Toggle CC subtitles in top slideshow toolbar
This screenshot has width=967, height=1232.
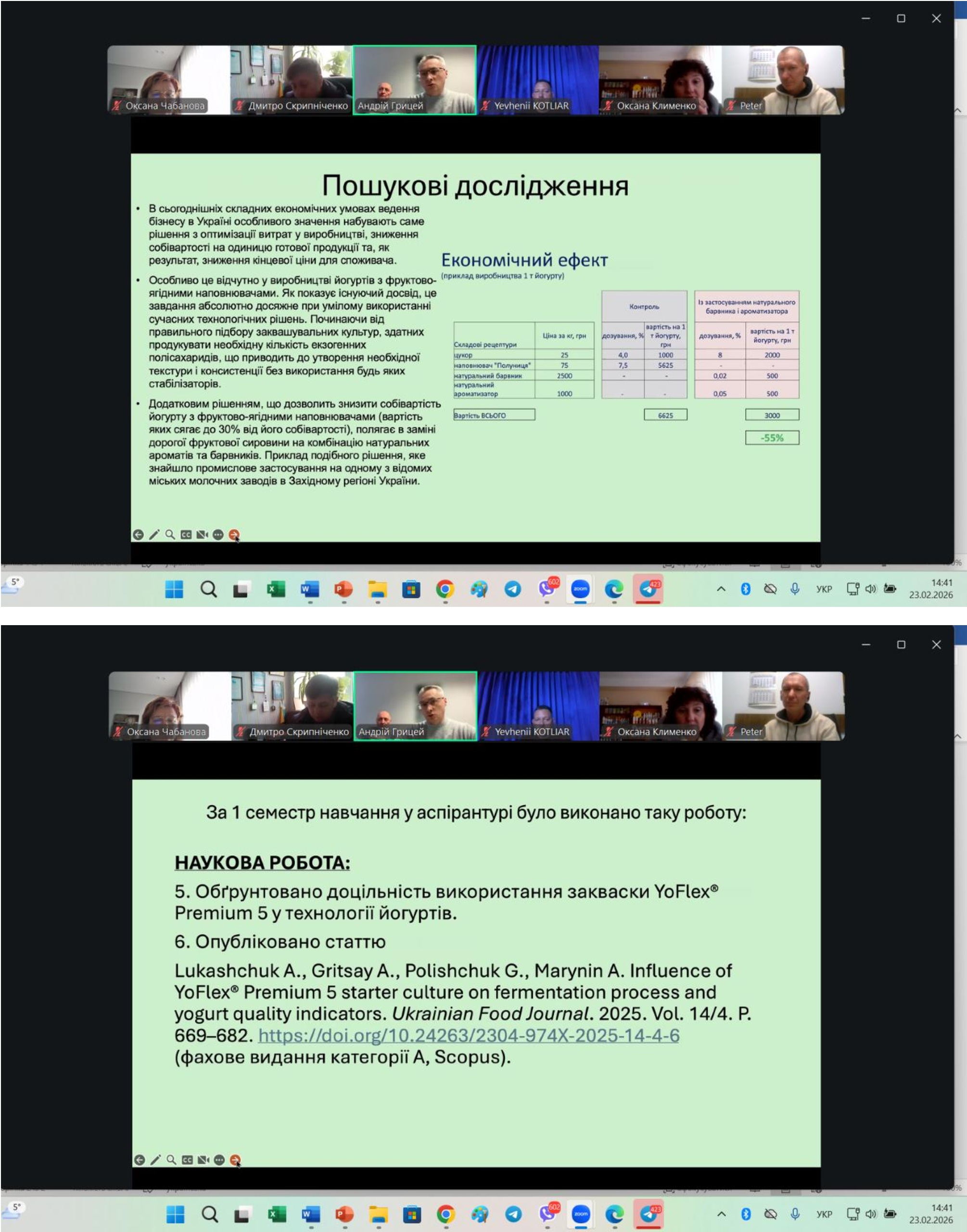coord(186,535)
